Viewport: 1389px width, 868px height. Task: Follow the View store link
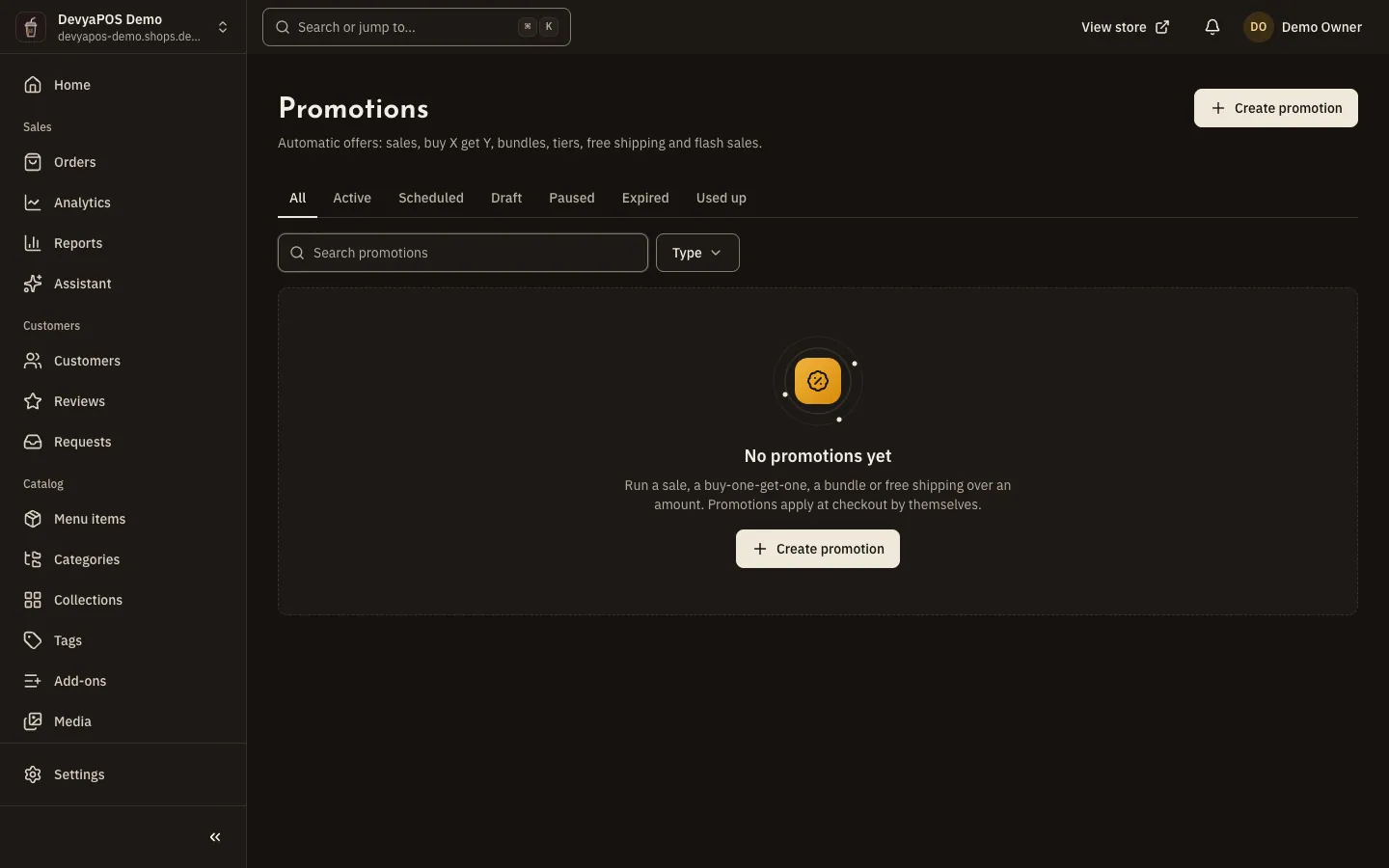[1126, 27]
